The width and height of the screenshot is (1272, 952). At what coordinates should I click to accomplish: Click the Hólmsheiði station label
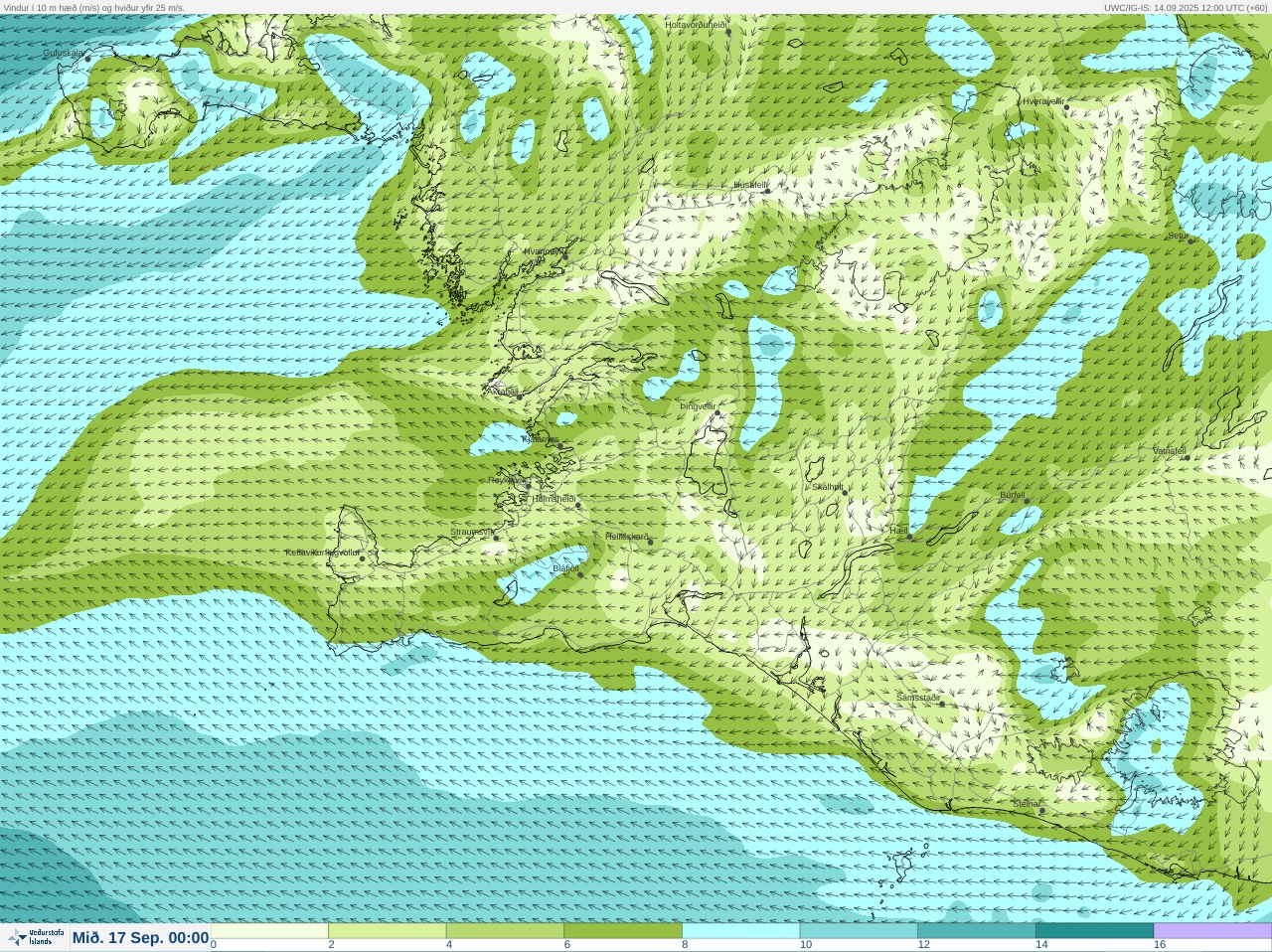(554, 499)
